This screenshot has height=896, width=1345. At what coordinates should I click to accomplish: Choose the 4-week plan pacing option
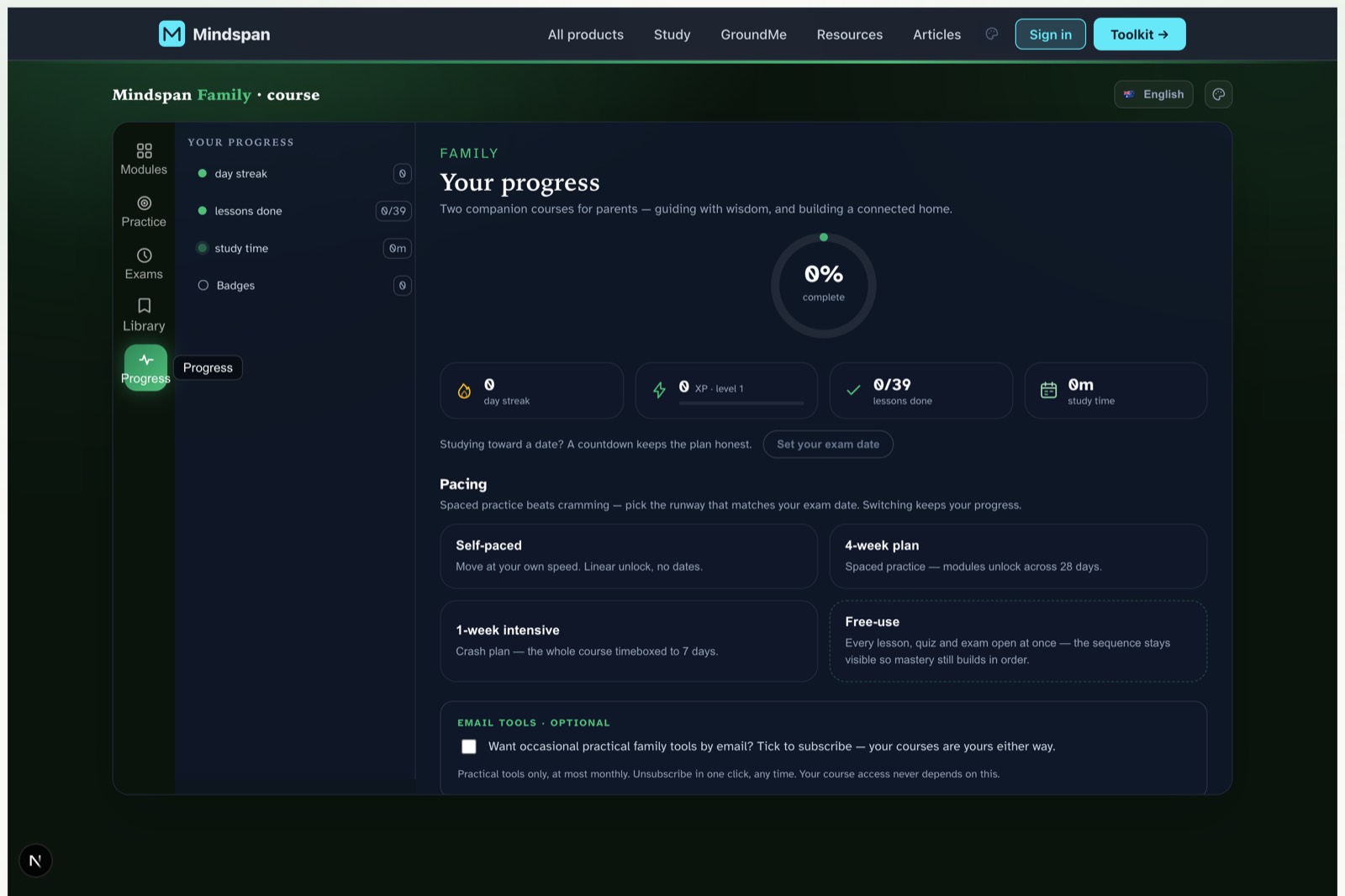[x=1018, y=556]
